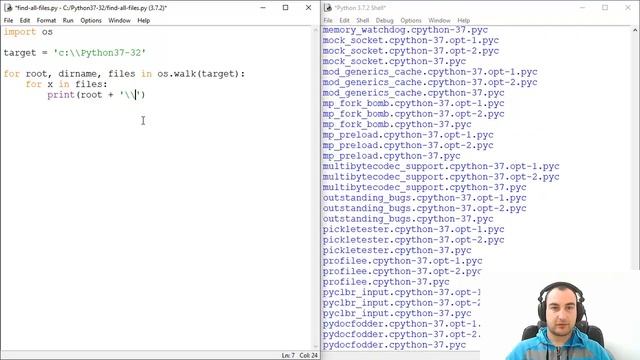Click profilee.cpython-37.opt-2.pyc line
Viewport: 640px width, 360px height.
pyautogui.click(x=402, y=271)
